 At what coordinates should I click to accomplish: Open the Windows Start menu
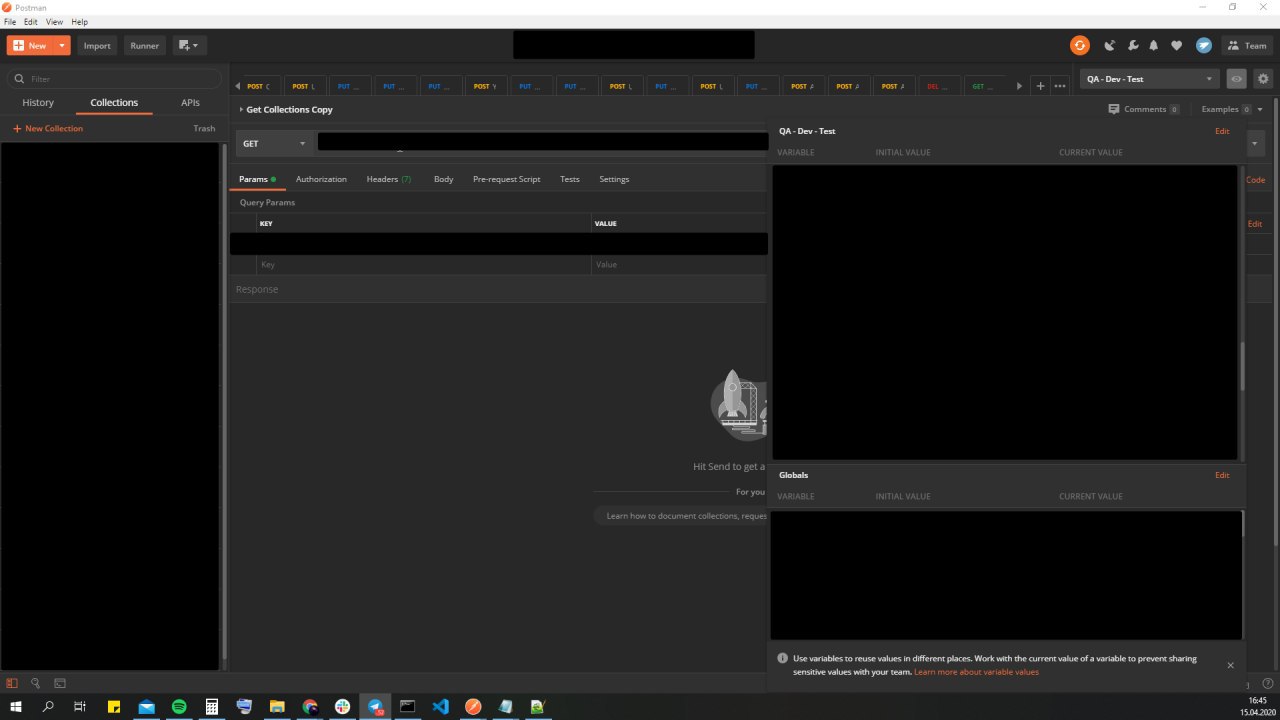[16, 706]
